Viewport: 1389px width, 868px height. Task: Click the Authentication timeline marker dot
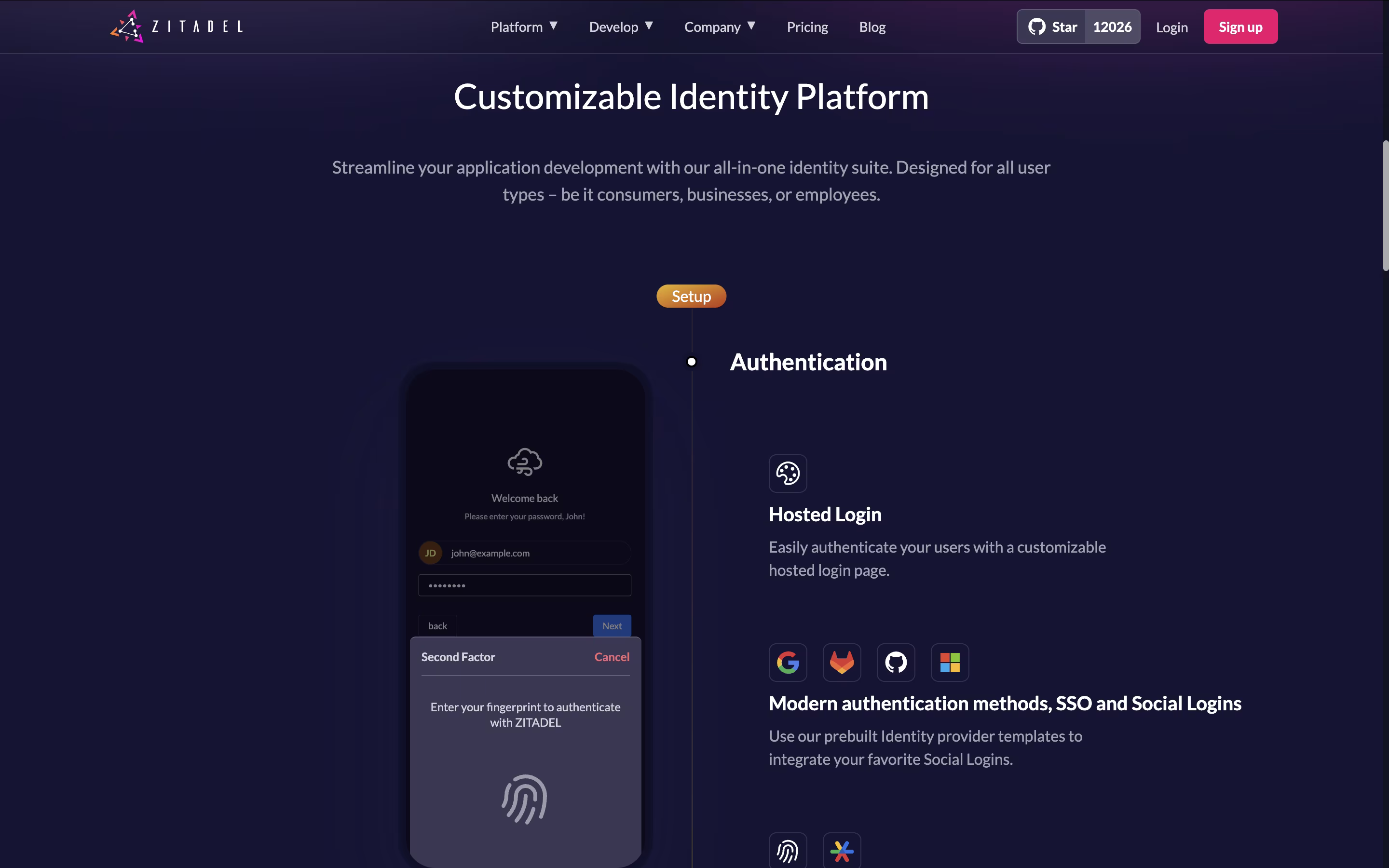point(692,362)
